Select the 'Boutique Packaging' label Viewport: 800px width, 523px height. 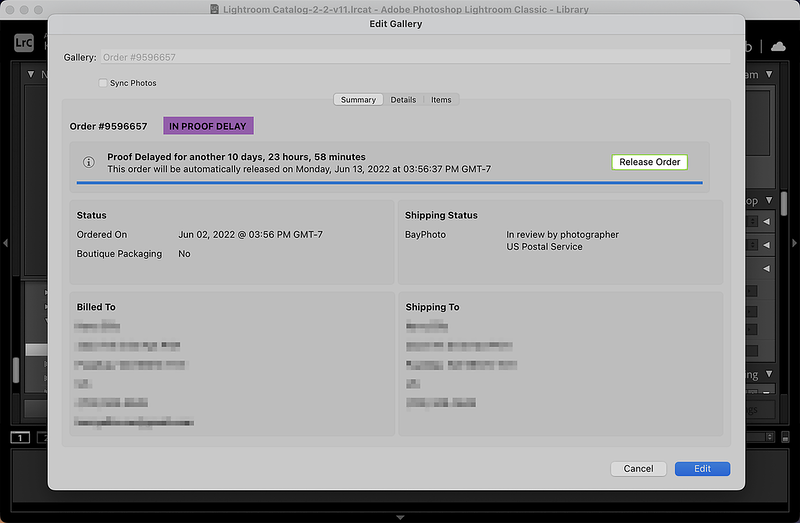119,254
